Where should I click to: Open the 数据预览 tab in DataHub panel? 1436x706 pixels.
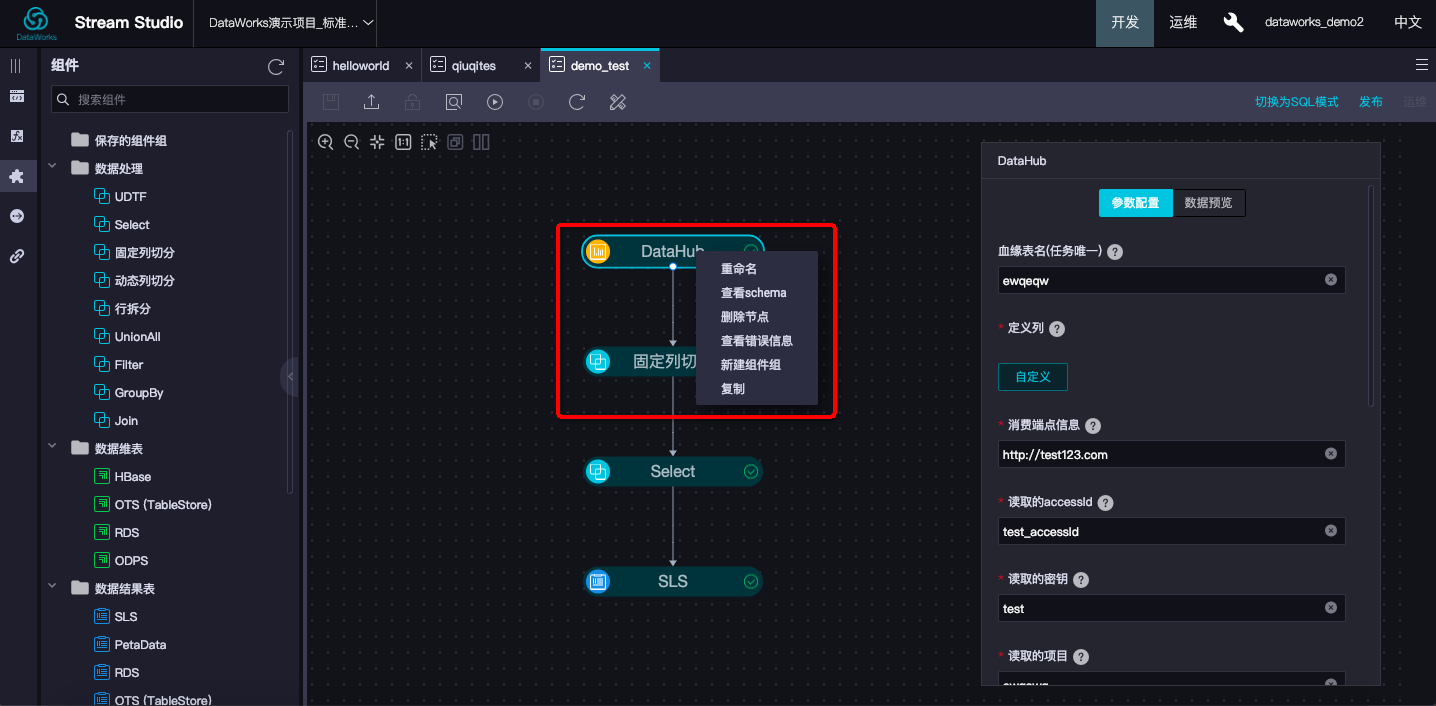[1208, 203]
